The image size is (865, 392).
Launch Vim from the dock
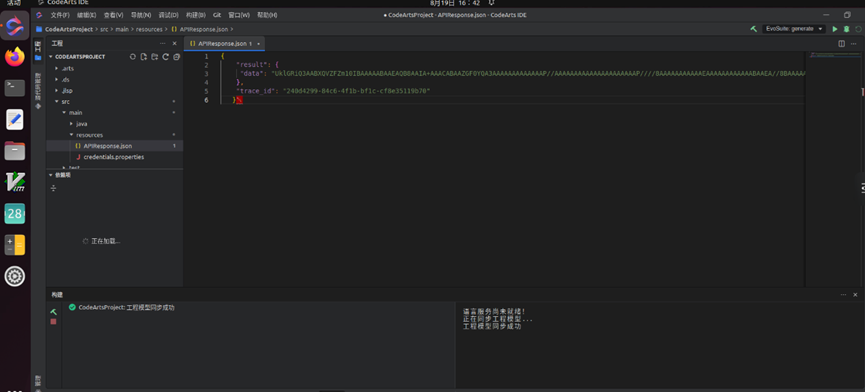point(15,182)
